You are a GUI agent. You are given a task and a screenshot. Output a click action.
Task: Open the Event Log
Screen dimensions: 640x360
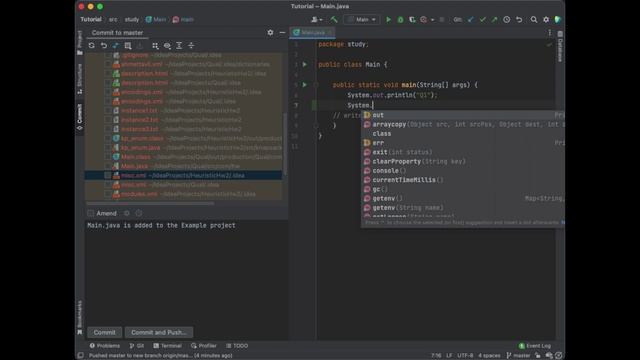(x=535, y=346)
